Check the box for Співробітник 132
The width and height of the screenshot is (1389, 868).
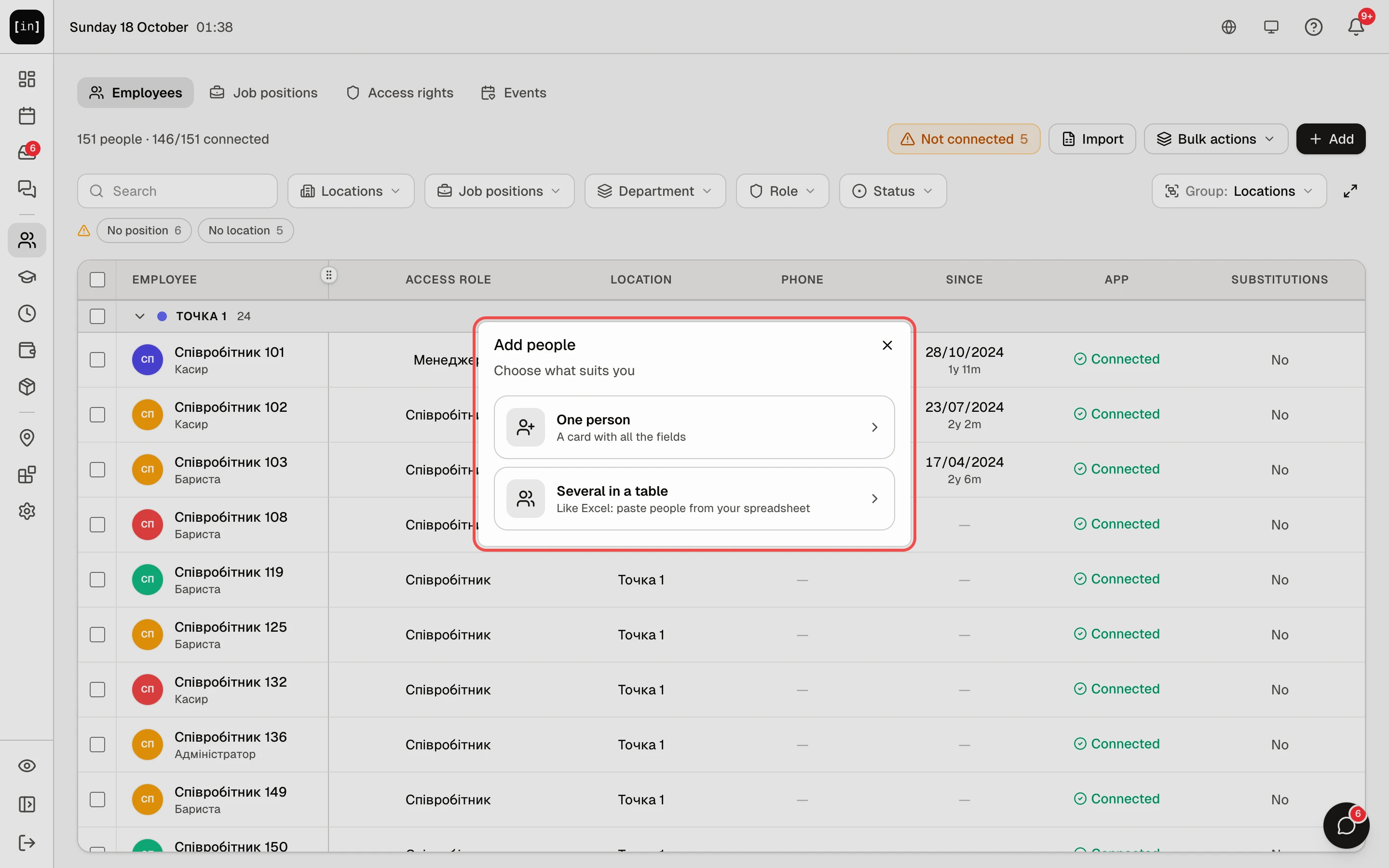coord(97,690)
